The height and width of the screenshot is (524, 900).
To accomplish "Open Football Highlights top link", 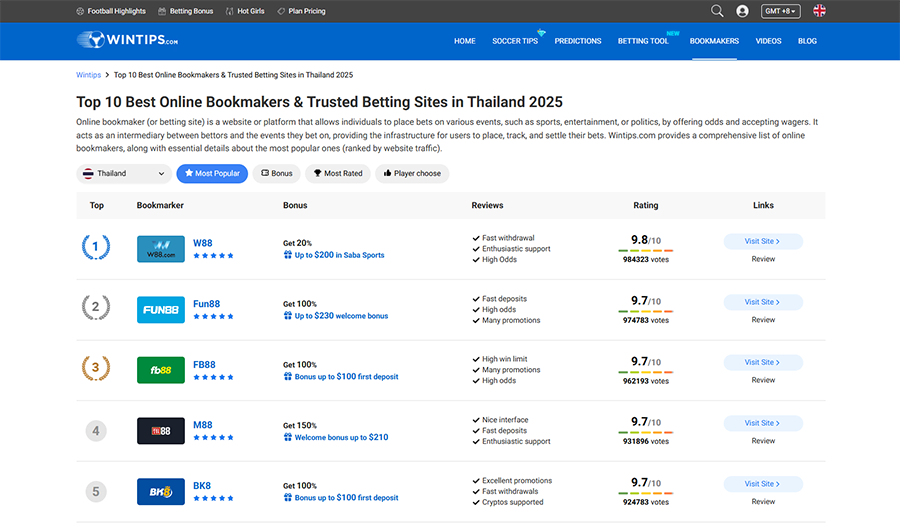I will tap(111, 11).
